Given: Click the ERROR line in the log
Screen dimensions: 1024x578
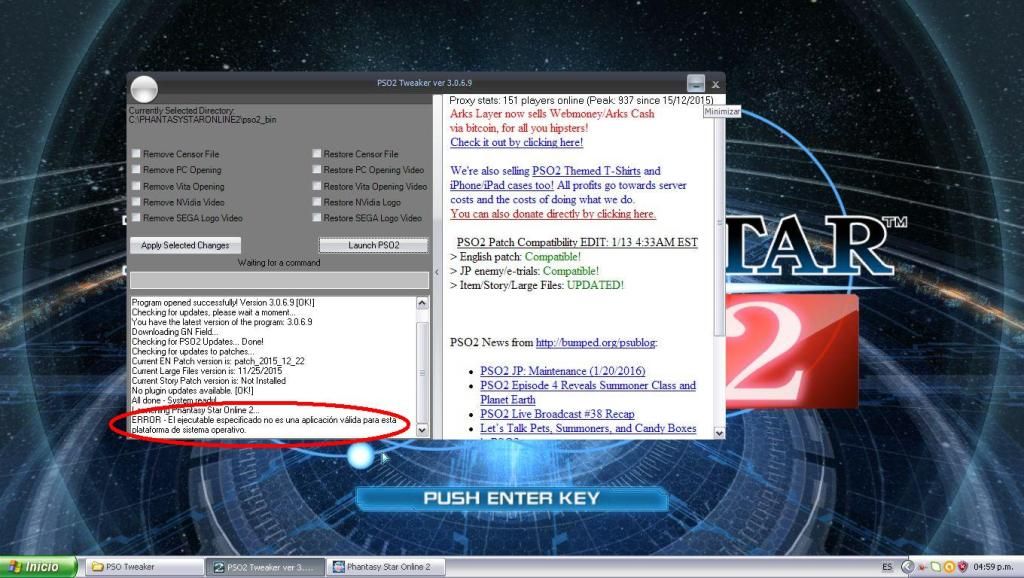Looking at the screenshot, I should point(264,425).
